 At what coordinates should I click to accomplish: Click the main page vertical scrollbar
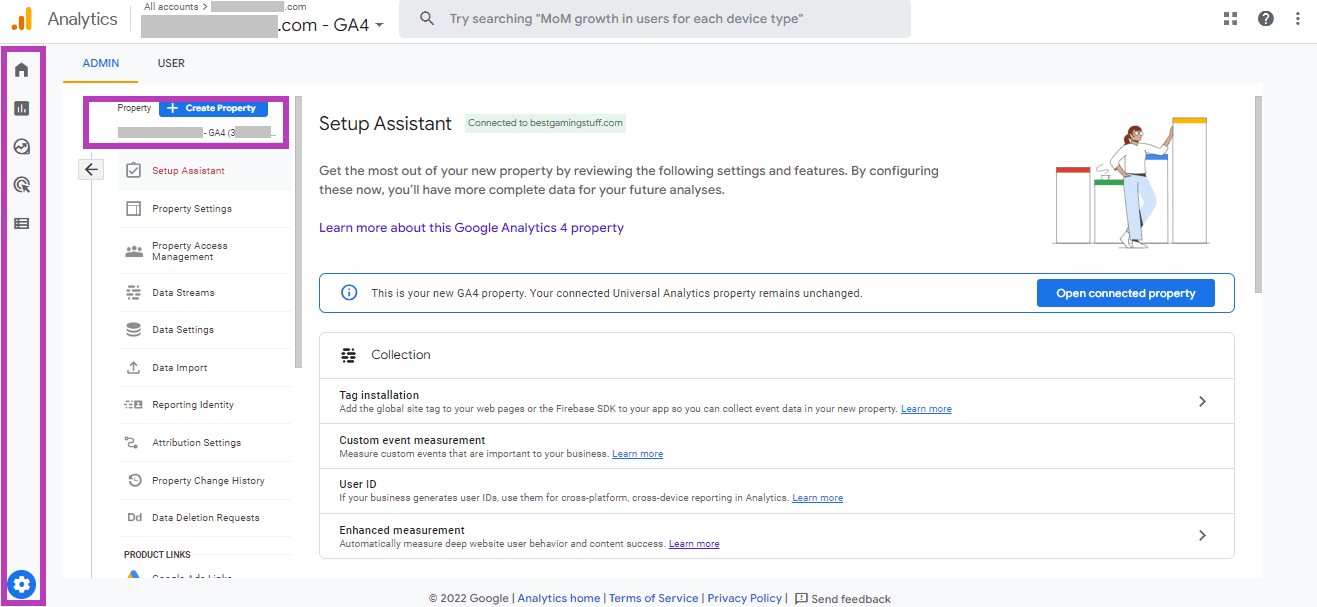click(1258, 195)
